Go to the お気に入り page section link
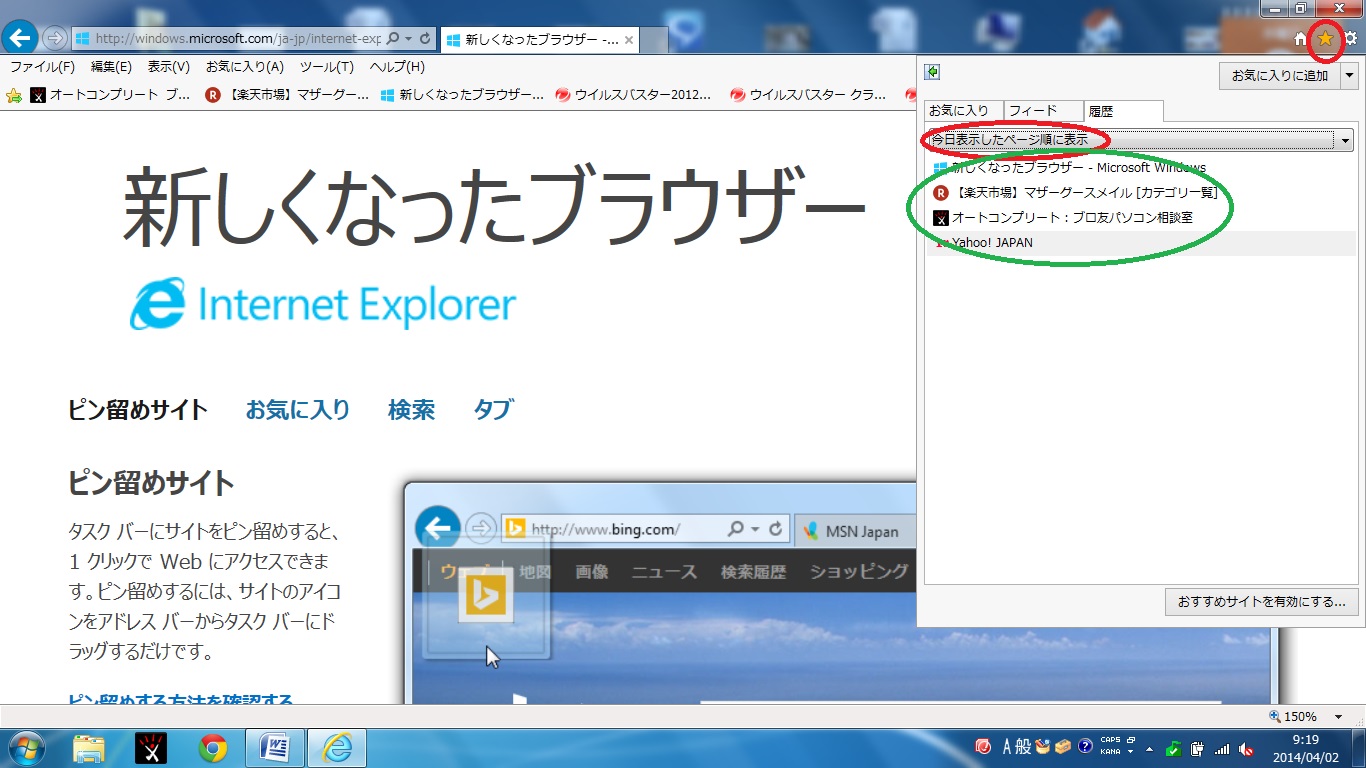1366x768 pixels. (x=298, y=410)
